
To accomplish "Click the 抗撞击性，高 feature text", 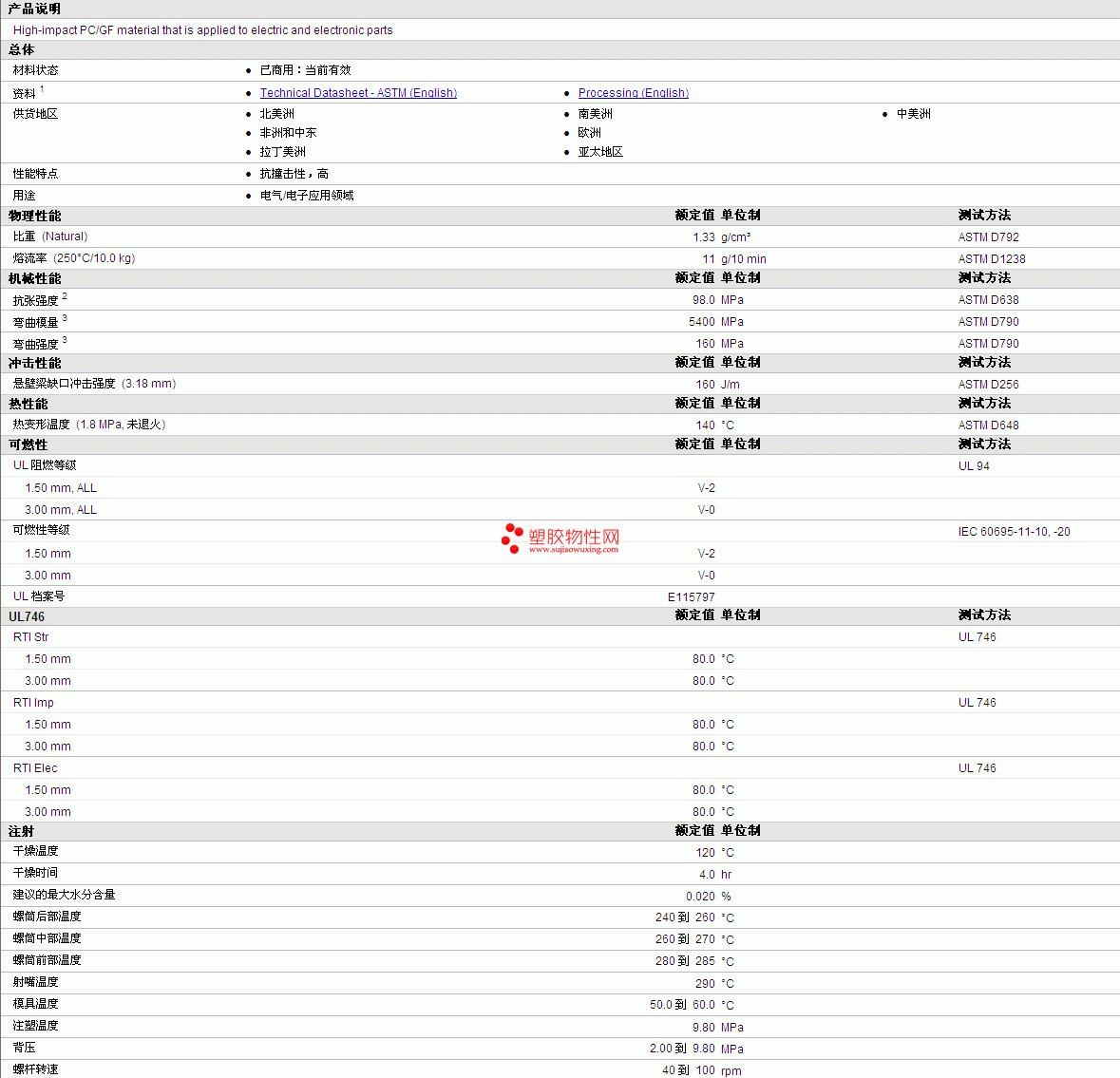I will (294, 174).
